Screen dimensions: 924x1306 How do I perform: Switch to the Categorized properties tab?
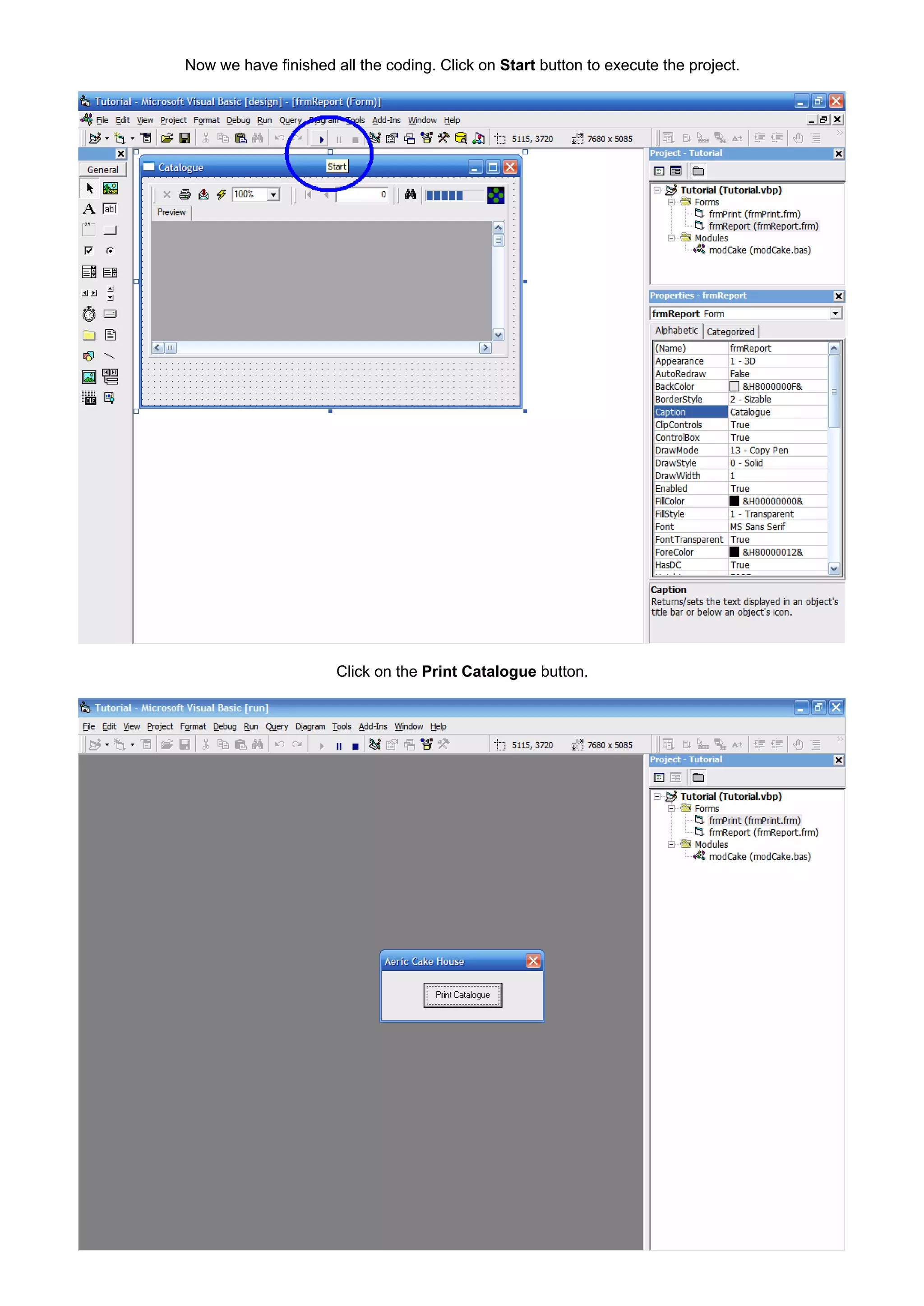[730, 332]
